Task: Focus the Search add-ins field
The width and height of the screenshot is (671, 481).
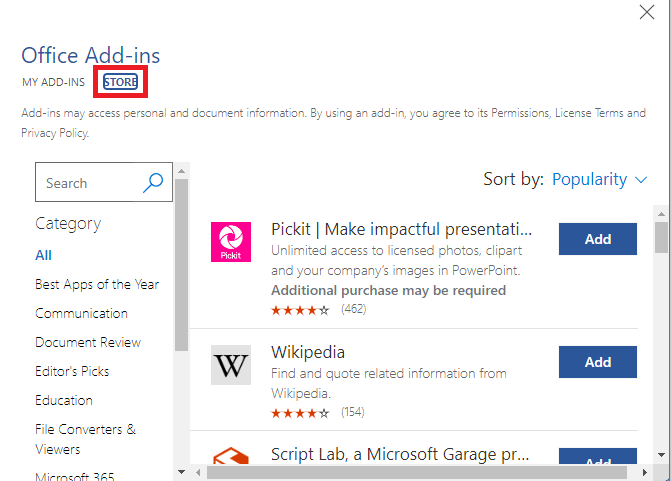Action: click(104, 182)
